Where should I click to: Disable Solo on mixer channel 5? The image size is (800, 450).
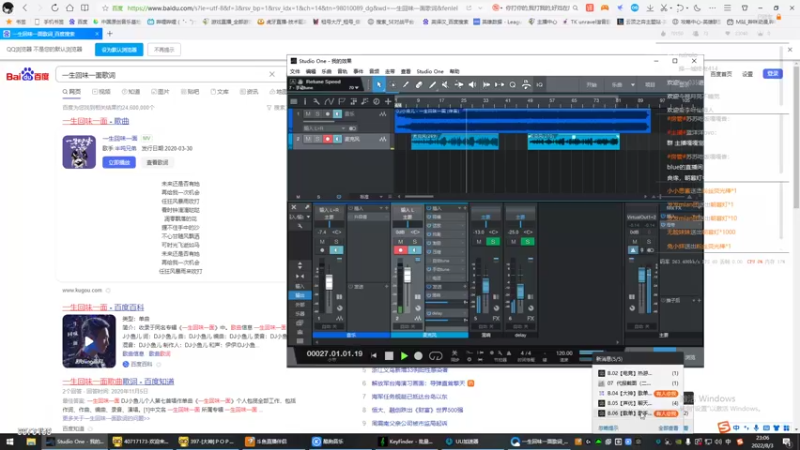click(493, 241)
